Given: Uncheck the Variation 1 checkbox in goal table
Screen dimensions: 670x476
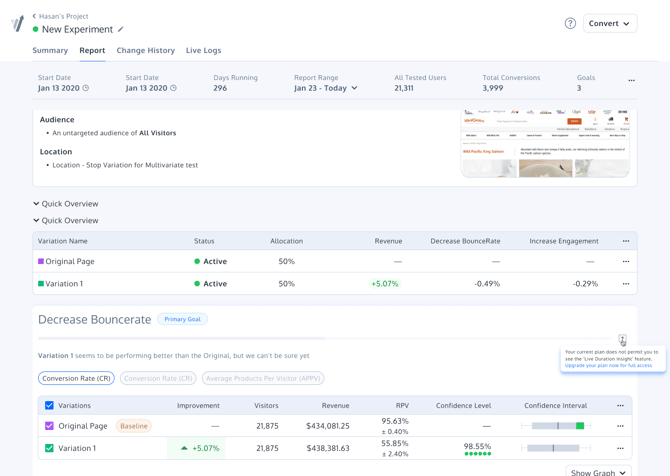Looking at the screenshot, I should pyautogui.click(x=49, y=448).
